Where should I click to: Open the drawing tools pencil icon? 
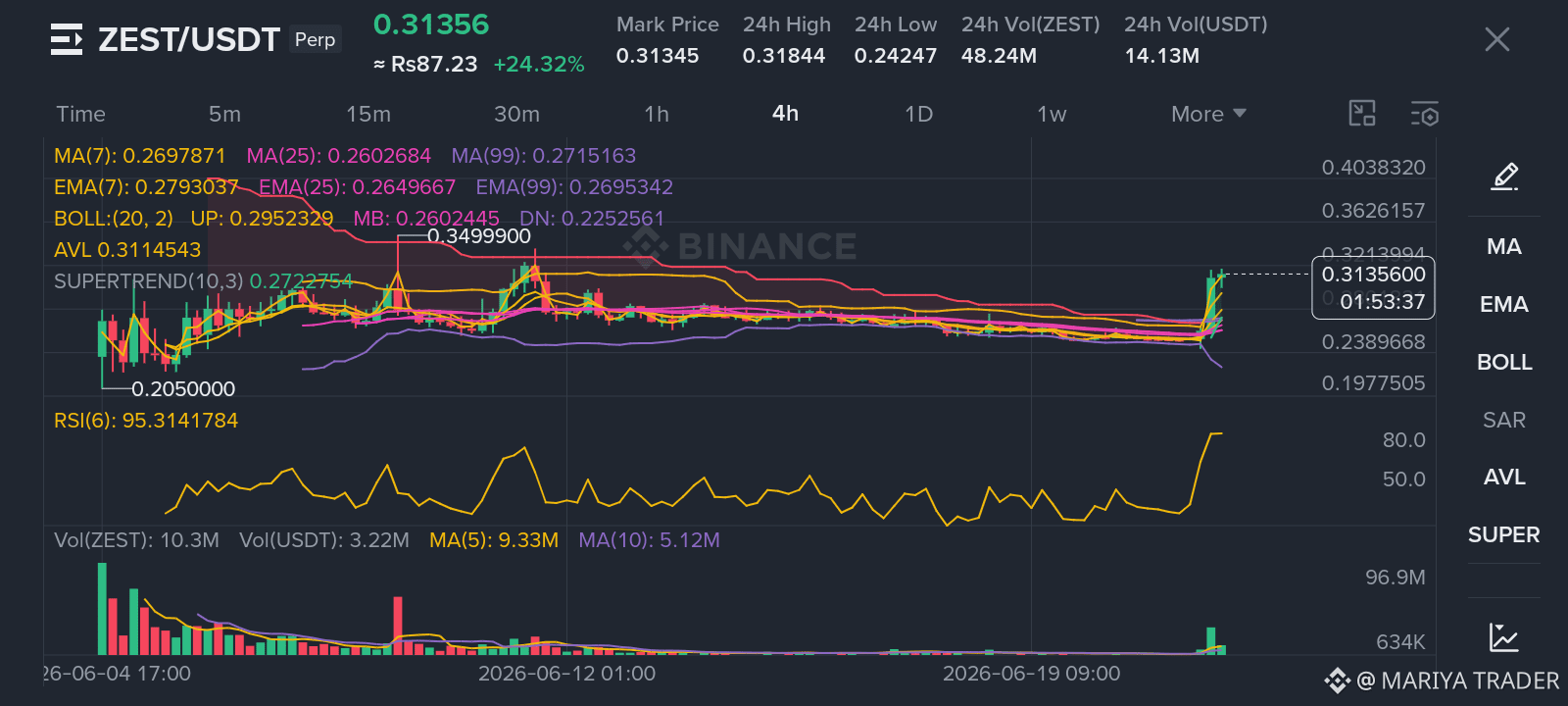(x=1504, y=176)
